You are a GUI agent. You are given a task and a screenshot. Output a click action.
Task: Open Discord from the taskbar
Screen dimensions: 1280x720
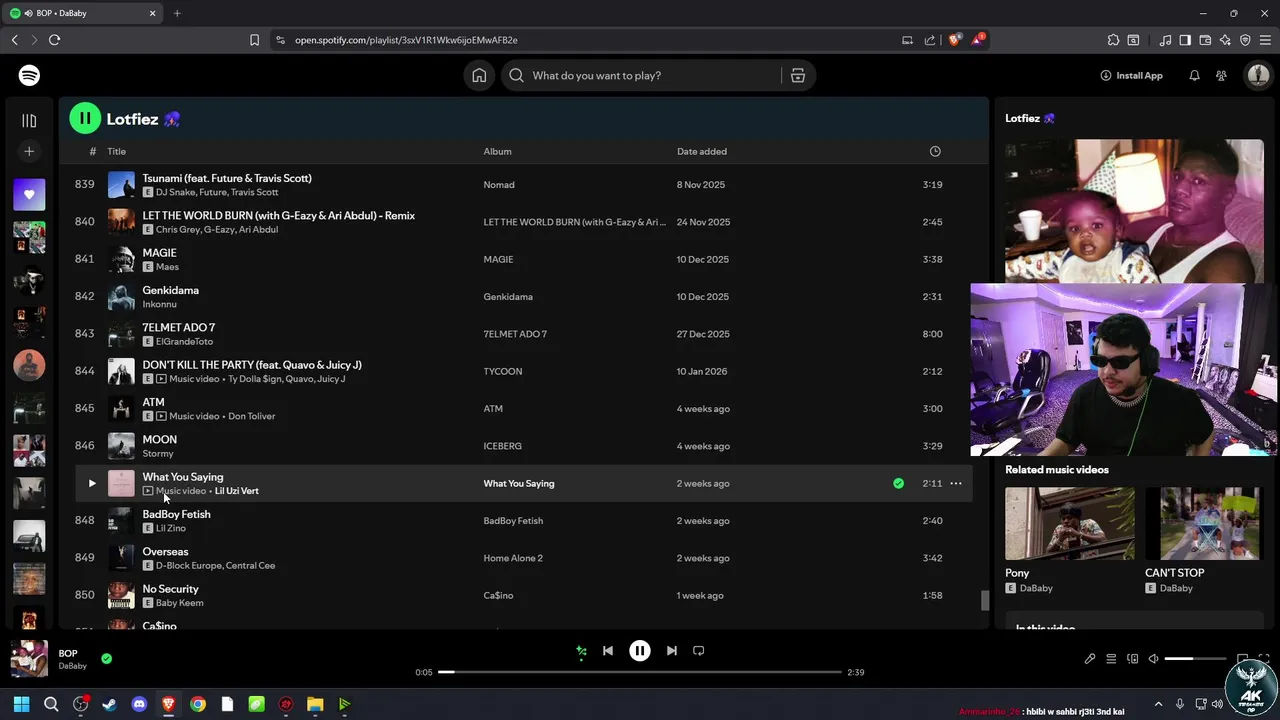pyautogui.click(x=139, y=704)
